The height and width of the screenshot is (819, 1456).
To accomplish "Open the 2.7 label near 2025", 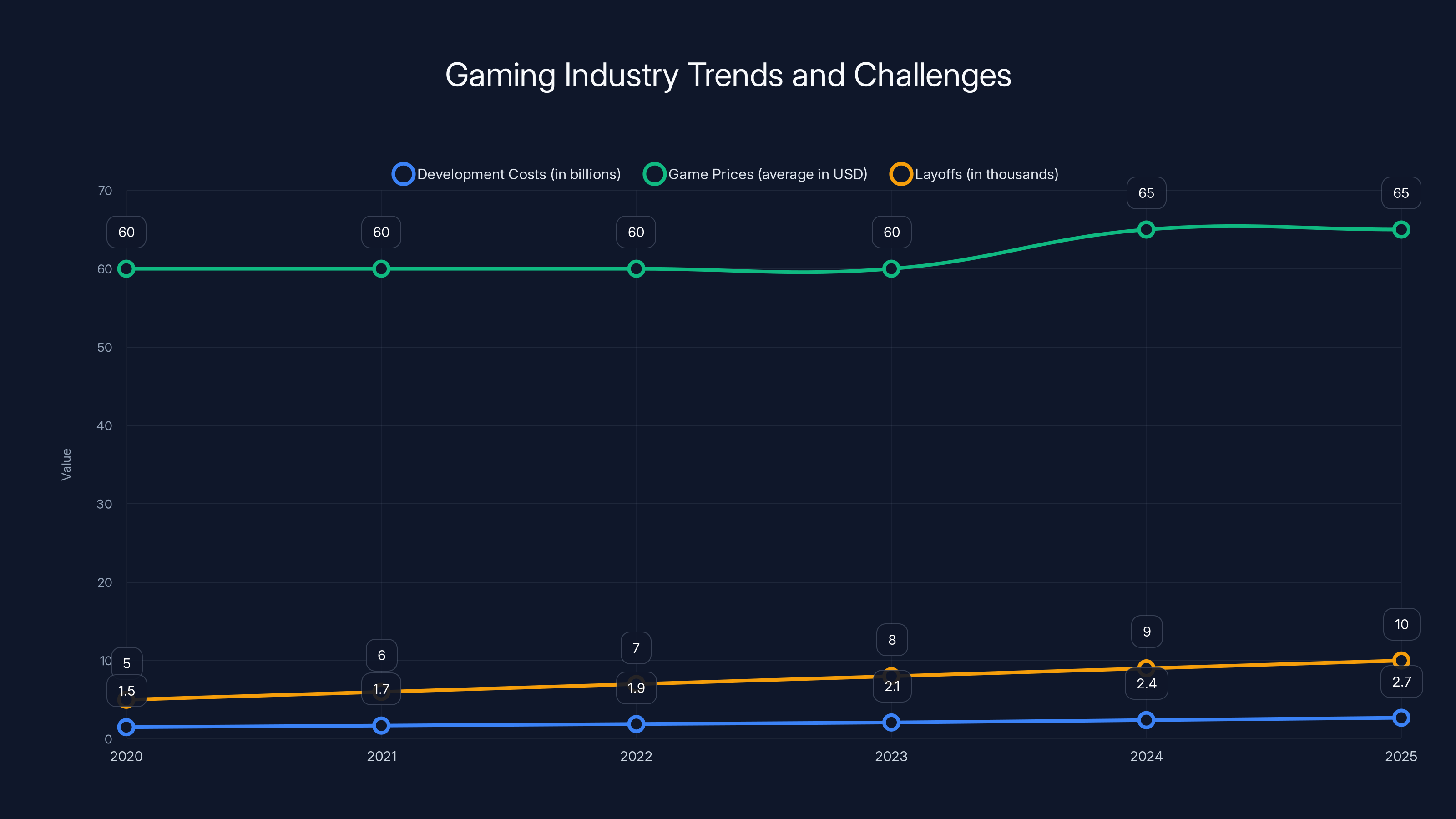I will [x=1402, y=682].
